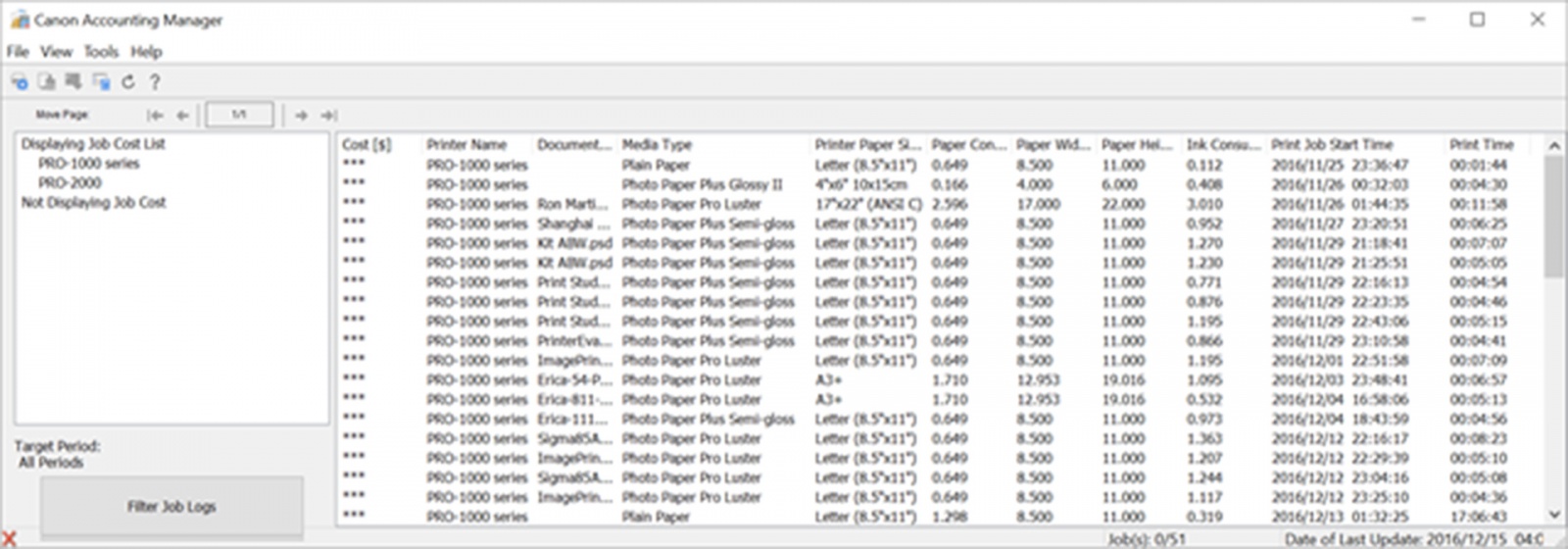Sort by Paper Consumption column header

point(970,144)
